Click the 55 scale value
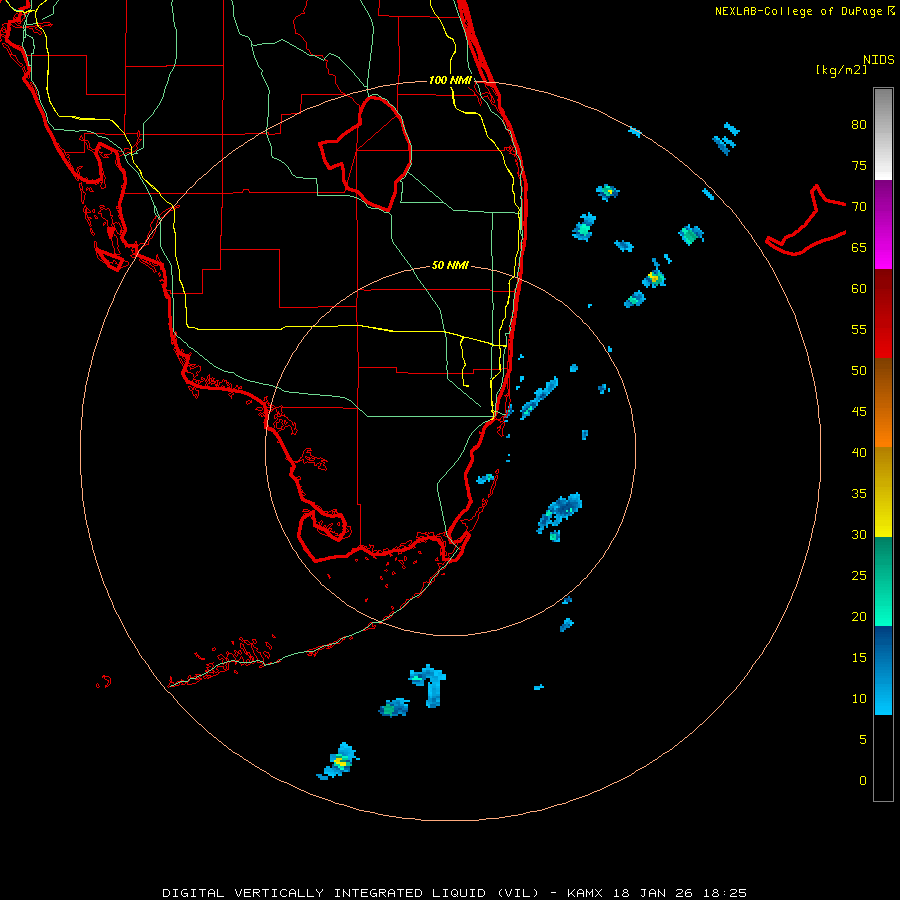Screen dimensions: 900x900 859,329
